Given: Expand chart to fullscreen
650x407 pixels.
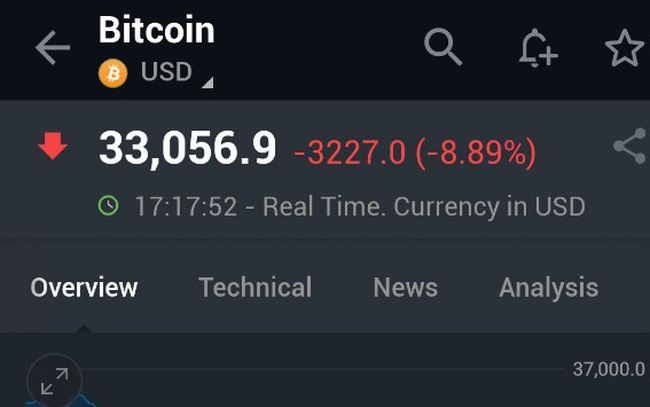Looking at the screenshot, I should tap(54, 379).
